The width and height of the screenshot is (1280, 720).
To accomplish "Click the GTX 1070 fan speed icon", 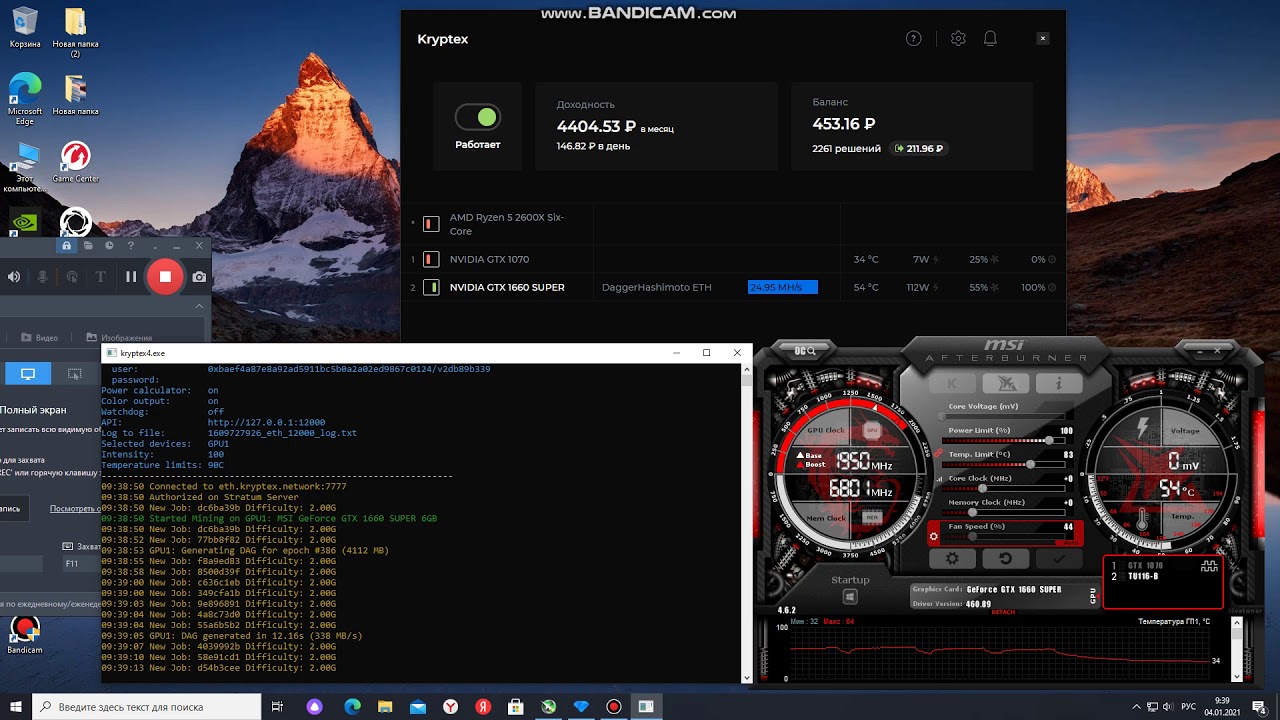I will pyautogui.click(x=993, y=260).
